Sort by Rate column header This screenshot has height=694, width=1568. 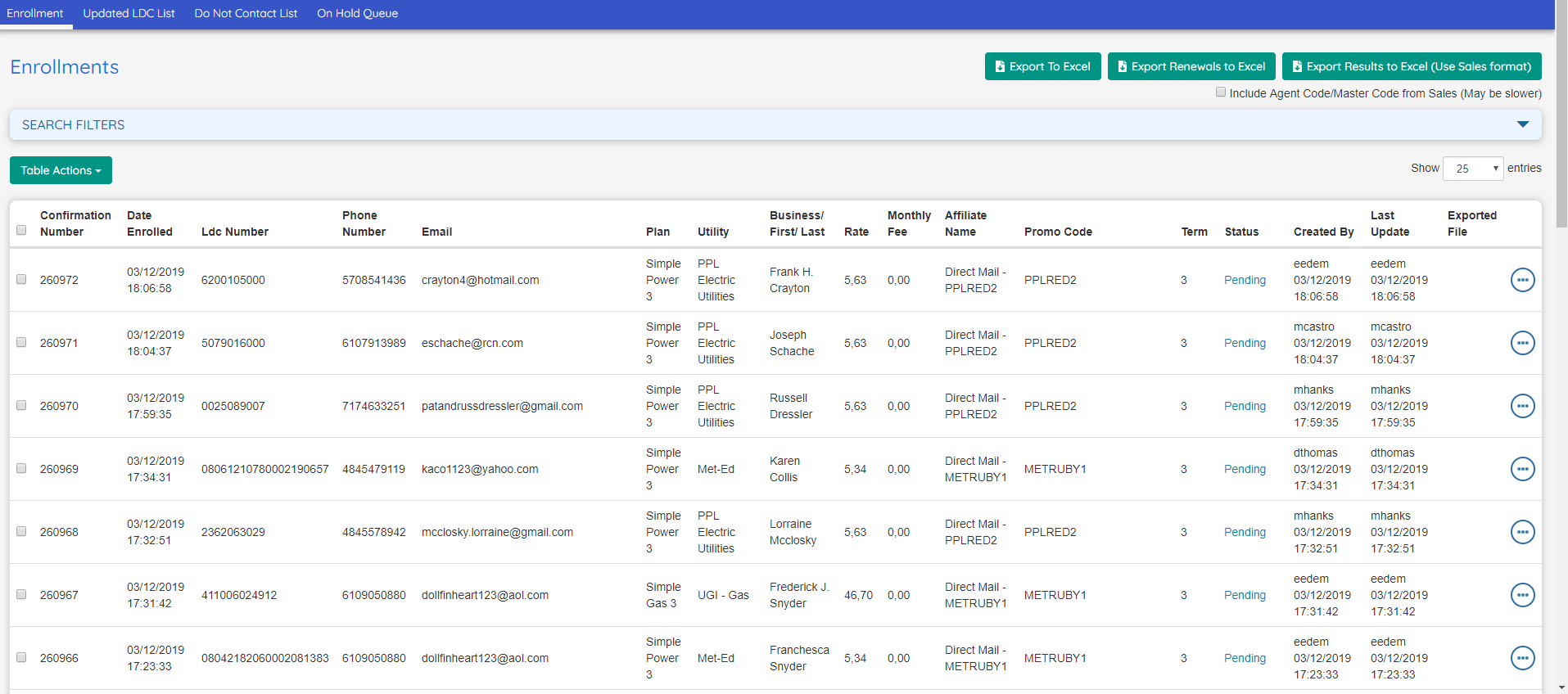(856, 232)
